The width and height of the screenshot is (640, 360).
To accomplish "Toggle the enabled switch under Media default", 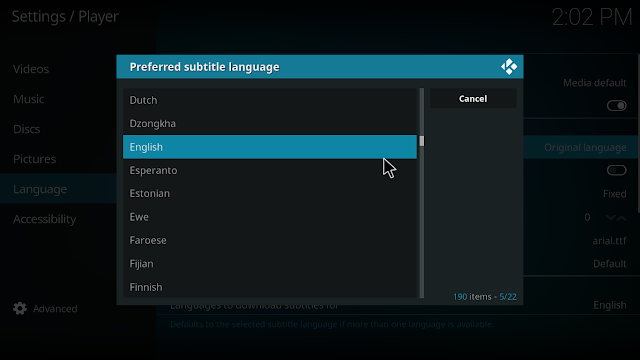I will 616,106.
